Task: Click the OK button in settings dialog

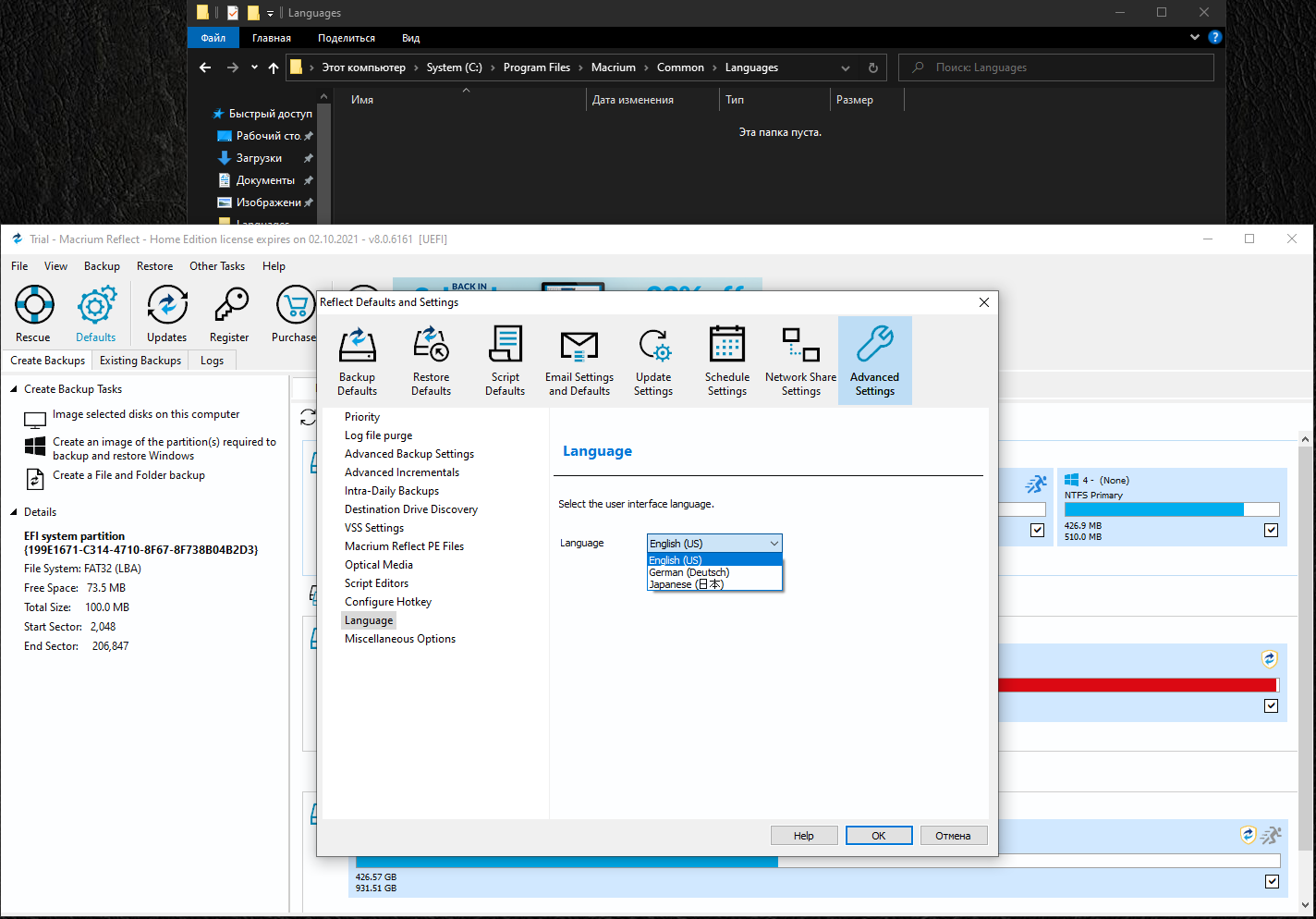Action: coord(878,836)
